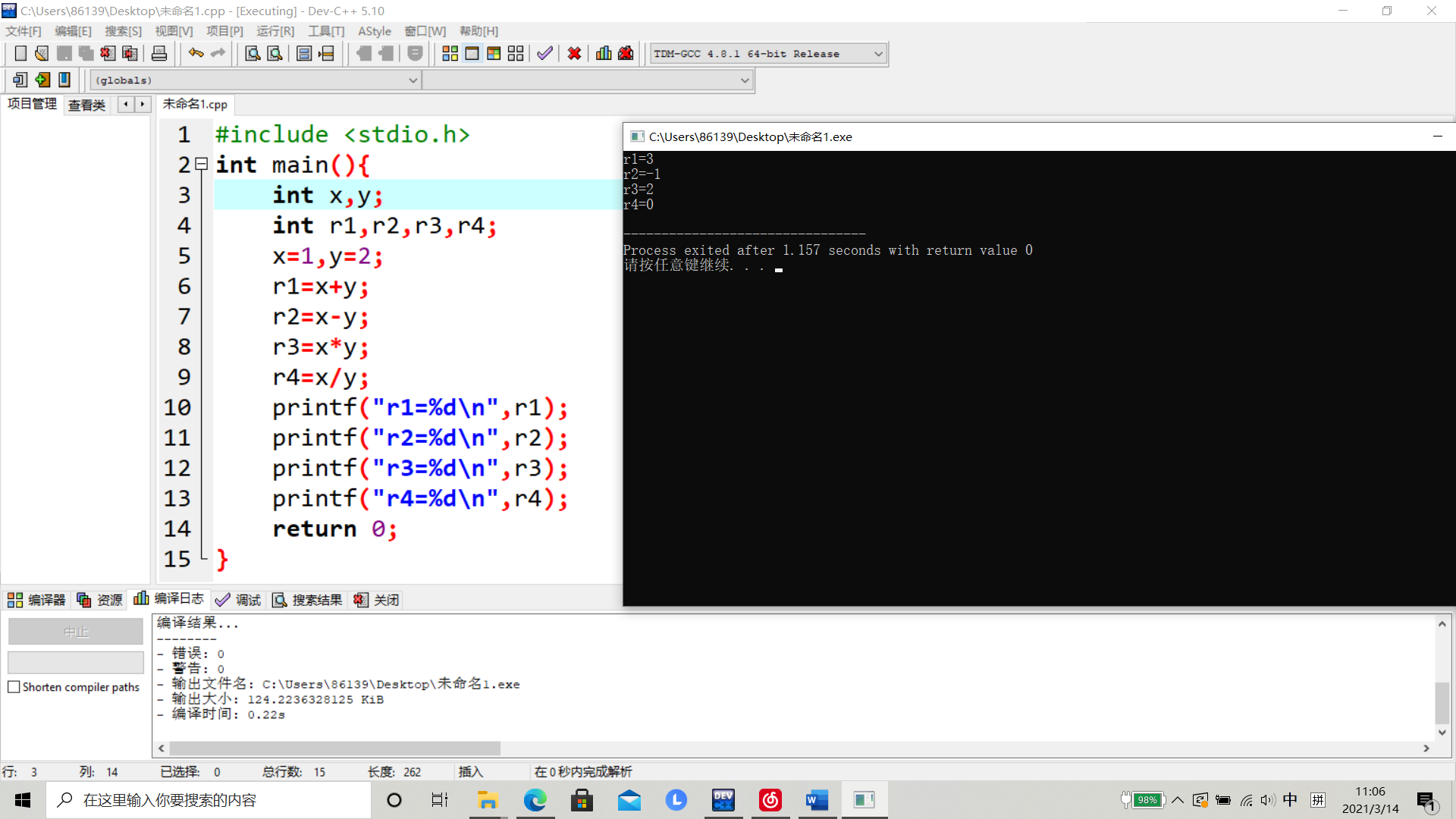Click the Insert bookmark icon with green plus
This screenshot has width=1456, height=819.
(42, 80)
